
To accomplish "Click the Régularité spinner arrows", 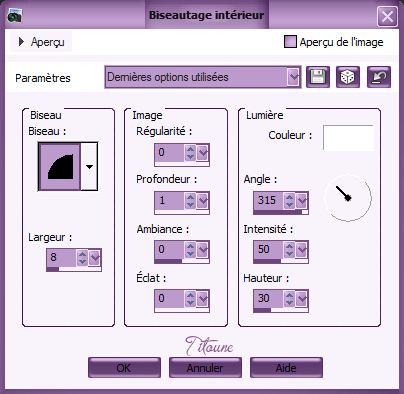I will 190,152.
